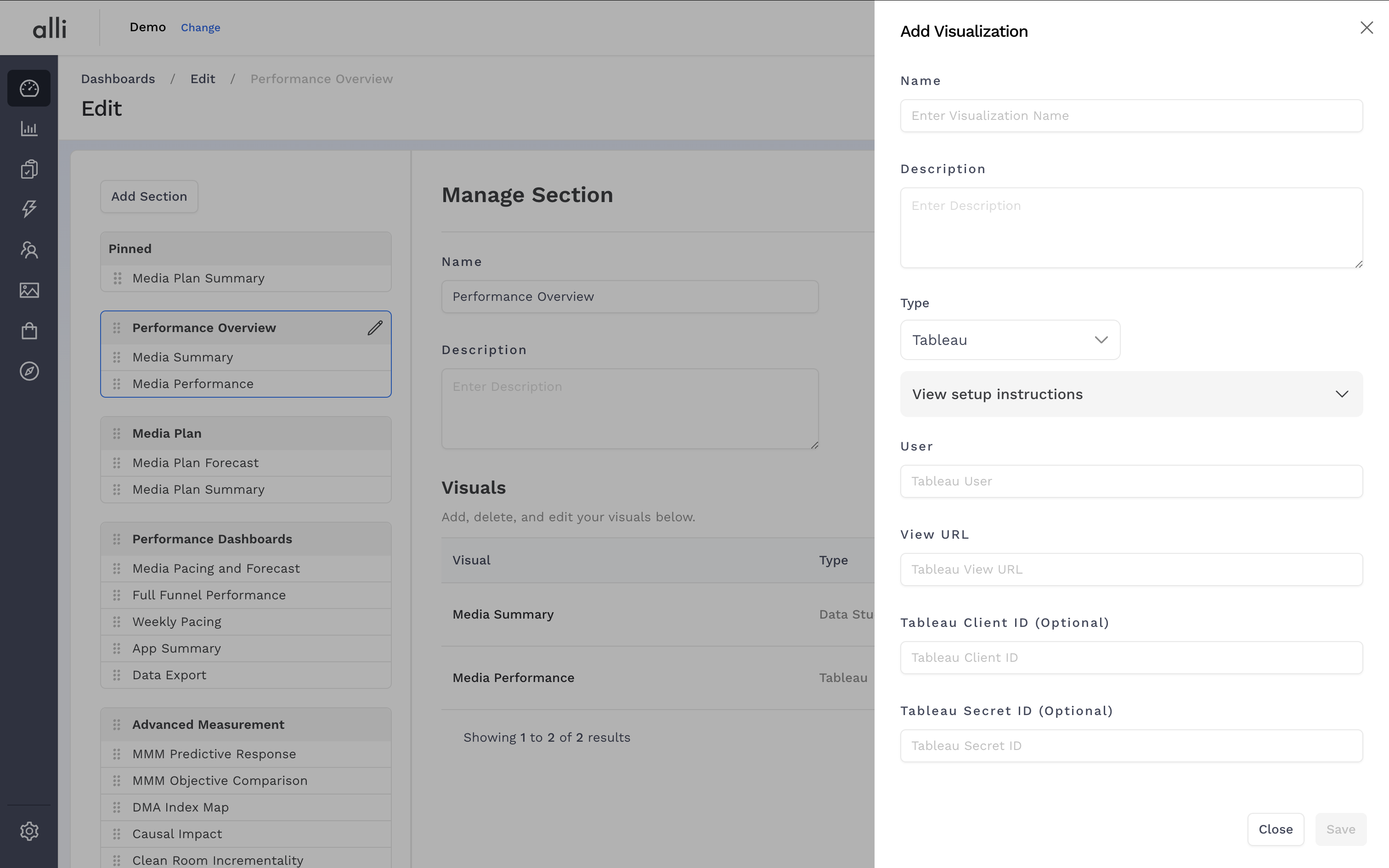Viewport: 1389px width, 868px height.
Task: Click the image gallery sidebar icon
Action: pyautogui.click(x=29, y=290)
